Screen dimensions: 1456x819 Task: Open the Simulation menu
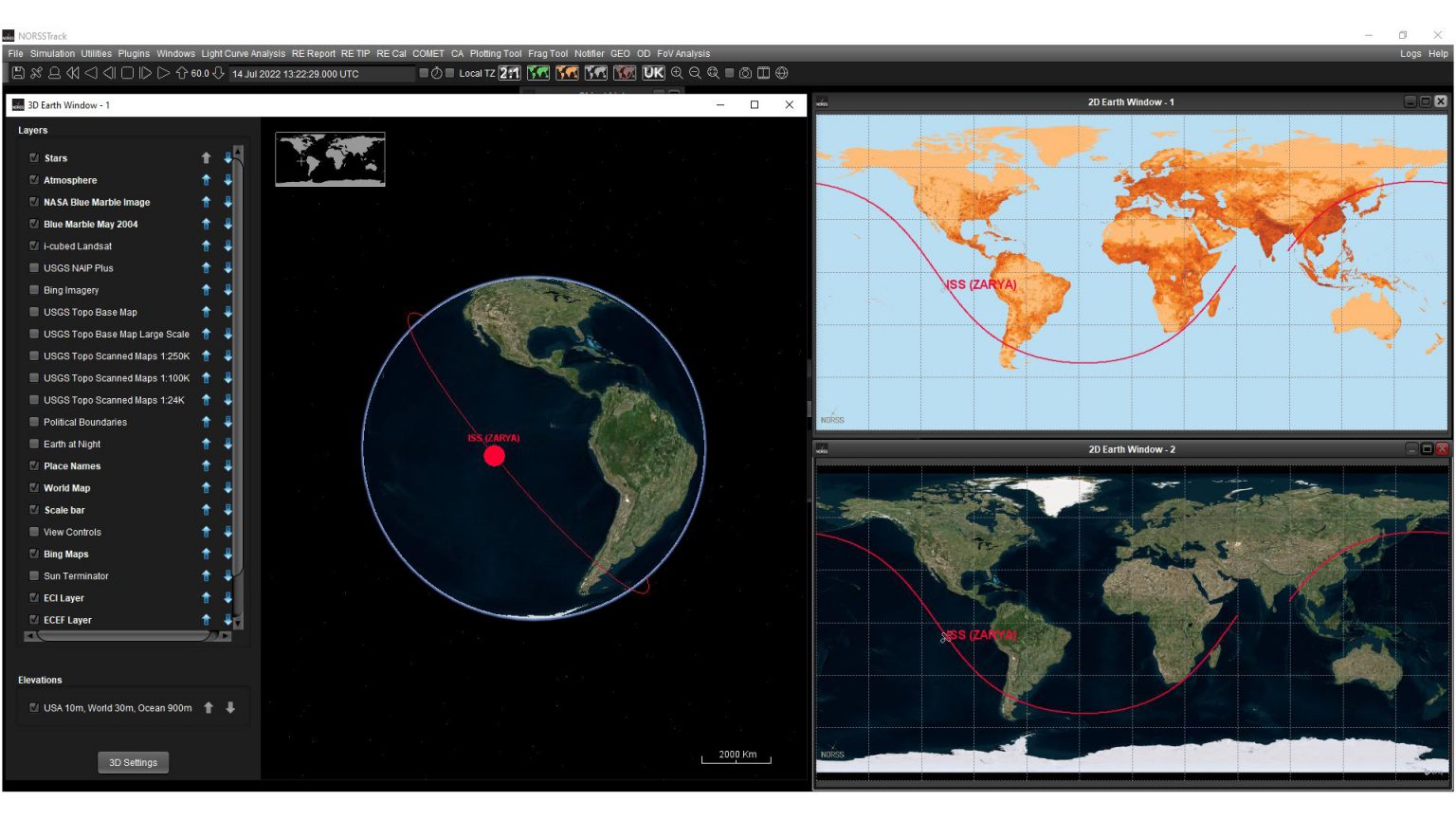[x=52, y=54]
